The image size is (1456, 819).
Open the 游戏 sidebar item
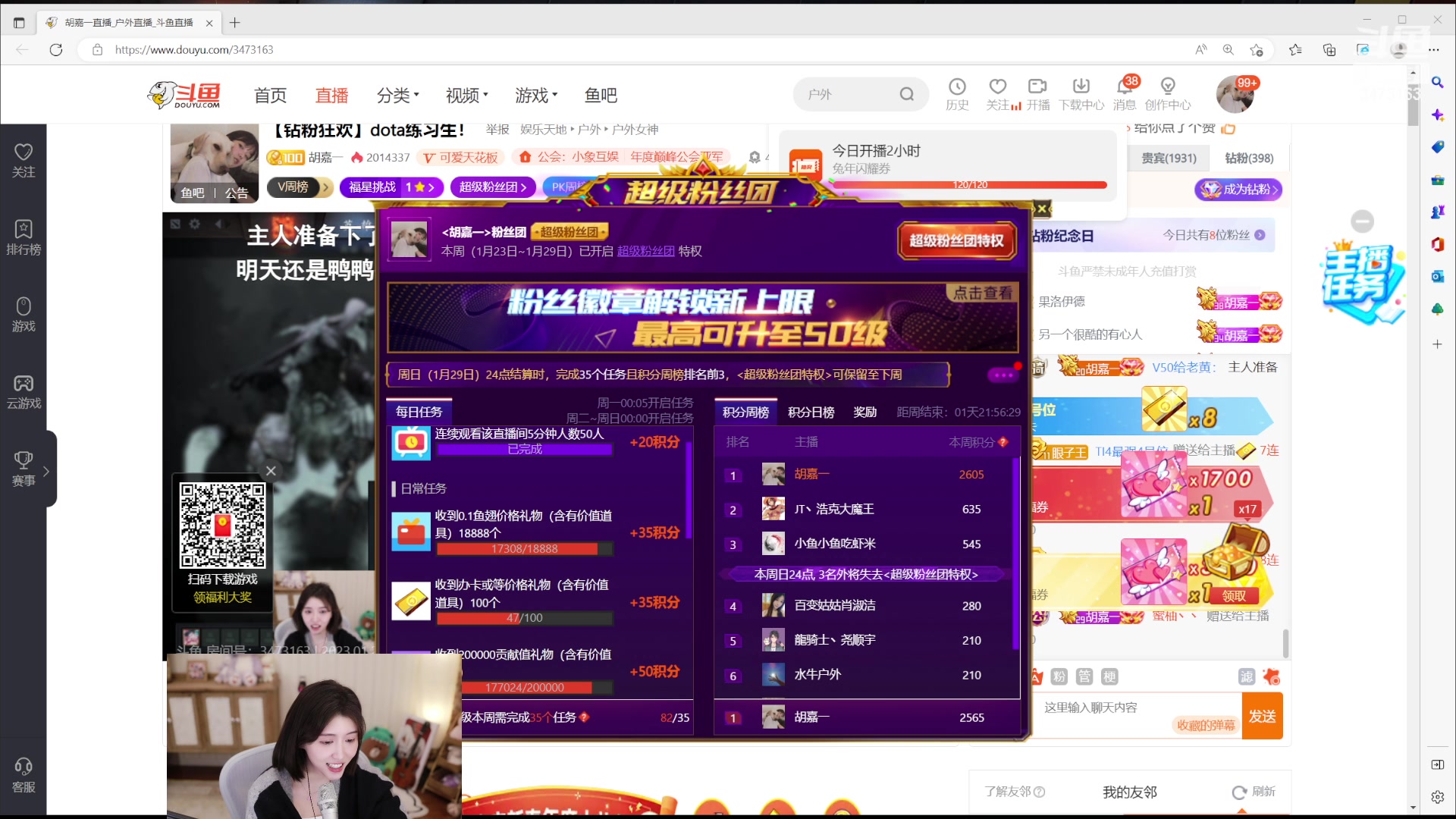(24, 315)
